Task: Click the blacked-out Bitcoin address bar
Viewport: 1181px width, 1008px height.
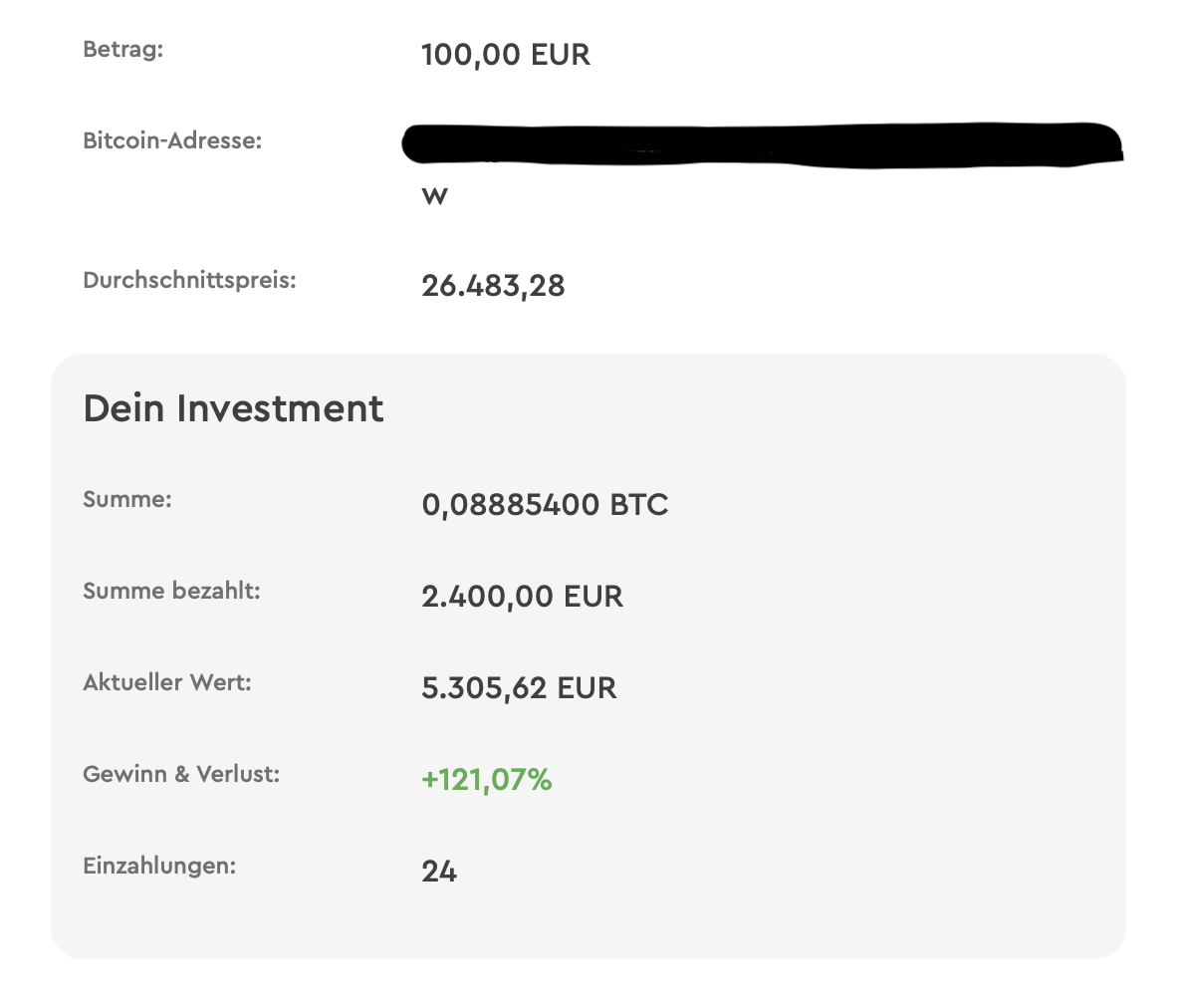Action: (x=762, y=145)
